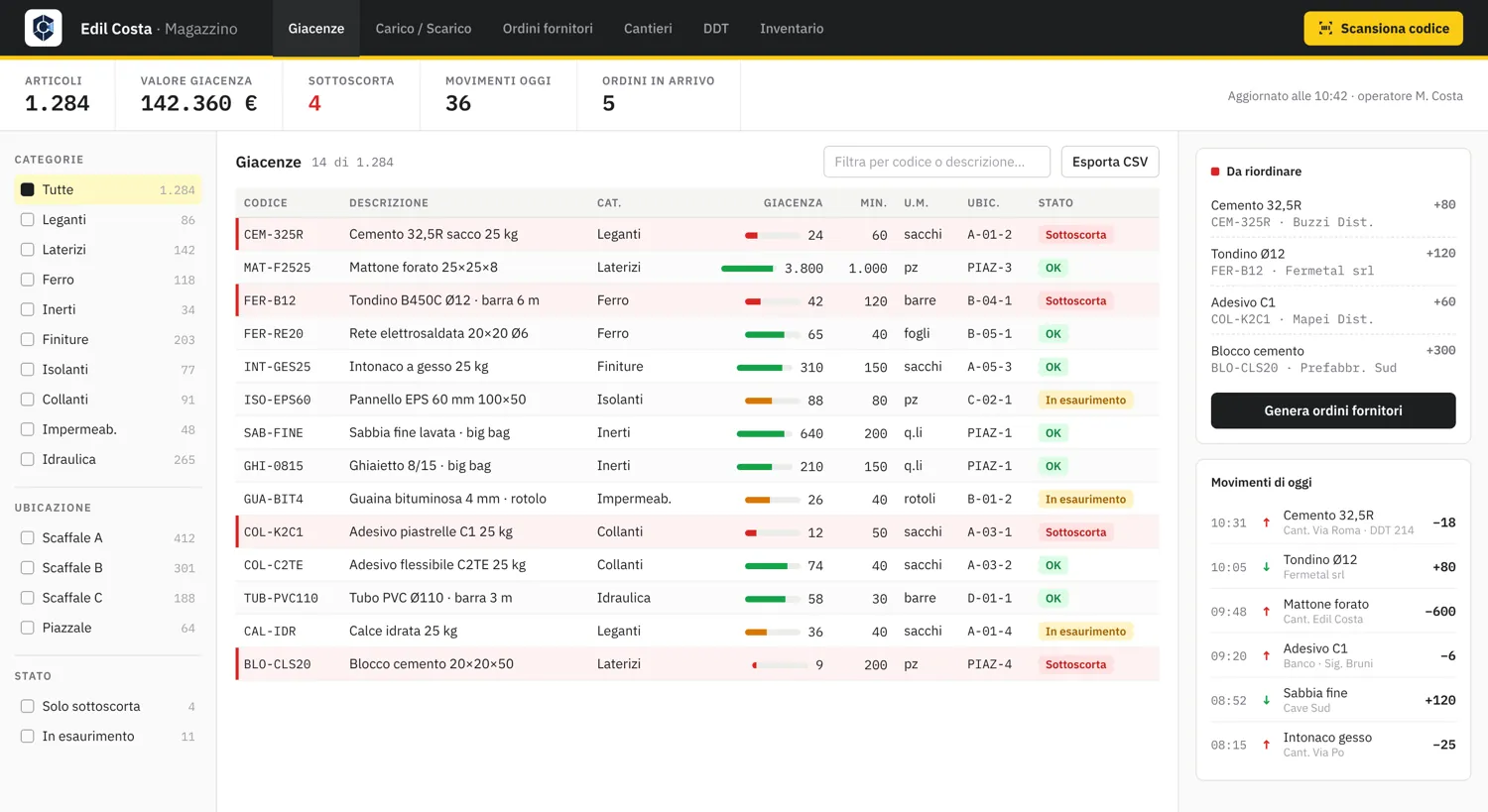Click the Scansiona codice button

tap(1383, 29)
